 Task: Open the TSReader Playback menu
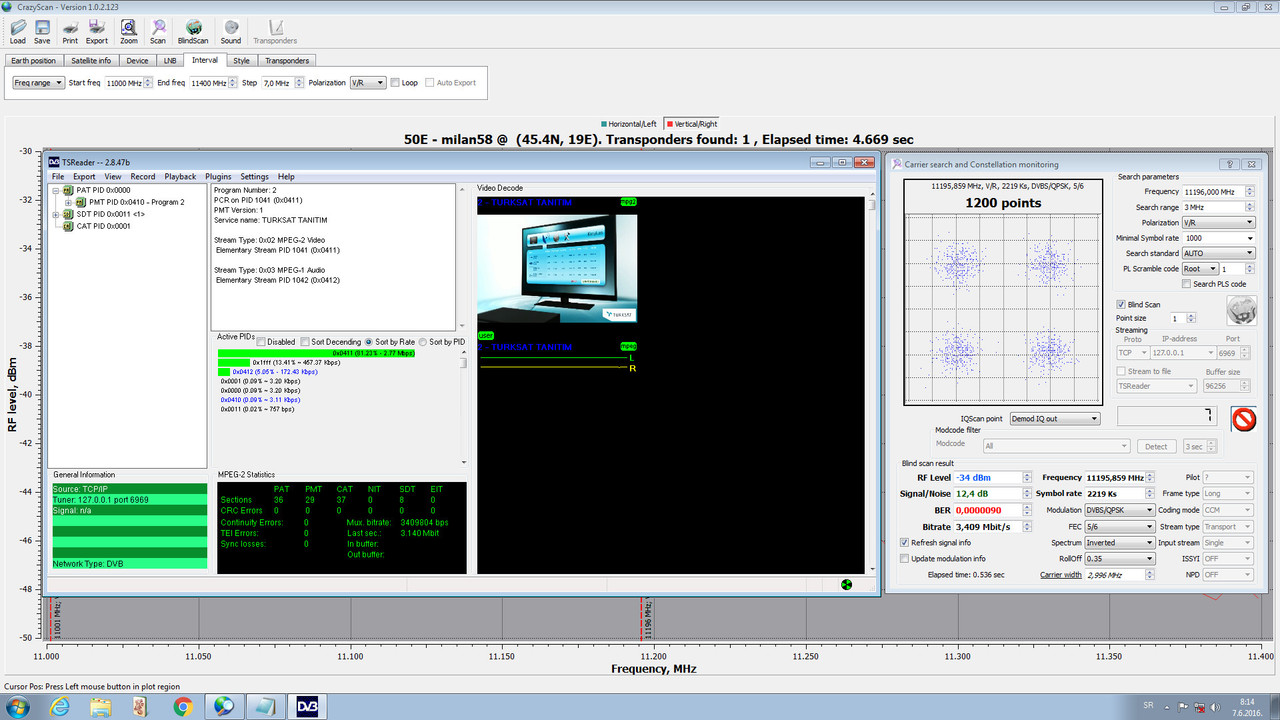coord(180,177)
